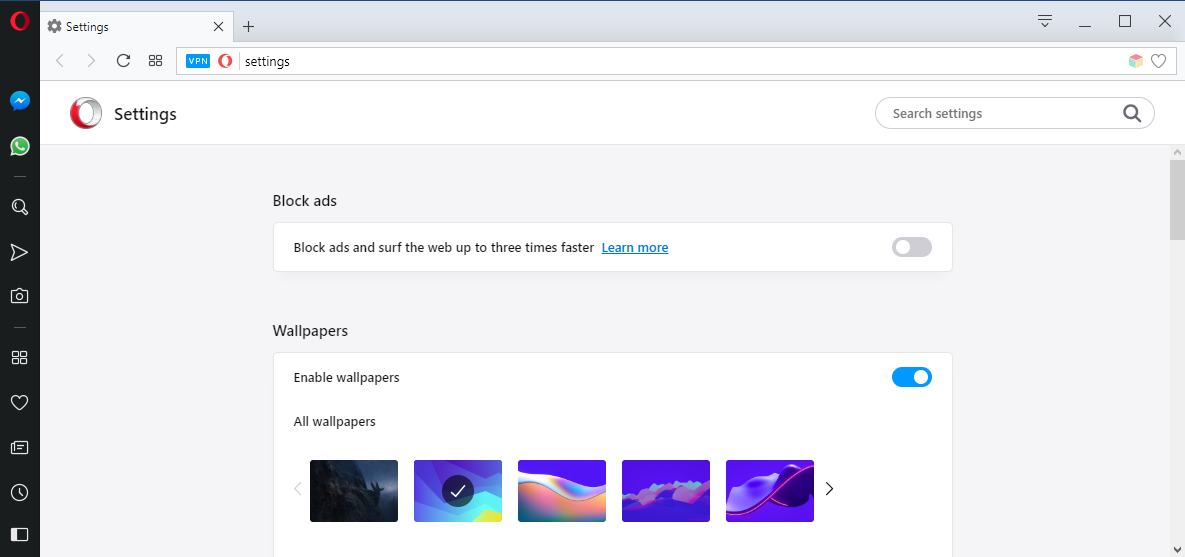1185x557 pixels.
Task: Reload the settings page
Action: click(x=123, y=61)
